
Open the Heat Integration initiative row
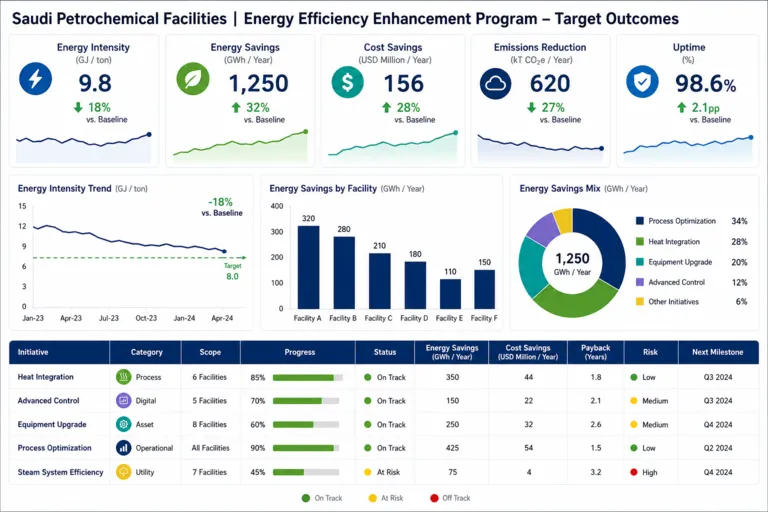pos(384,377)
